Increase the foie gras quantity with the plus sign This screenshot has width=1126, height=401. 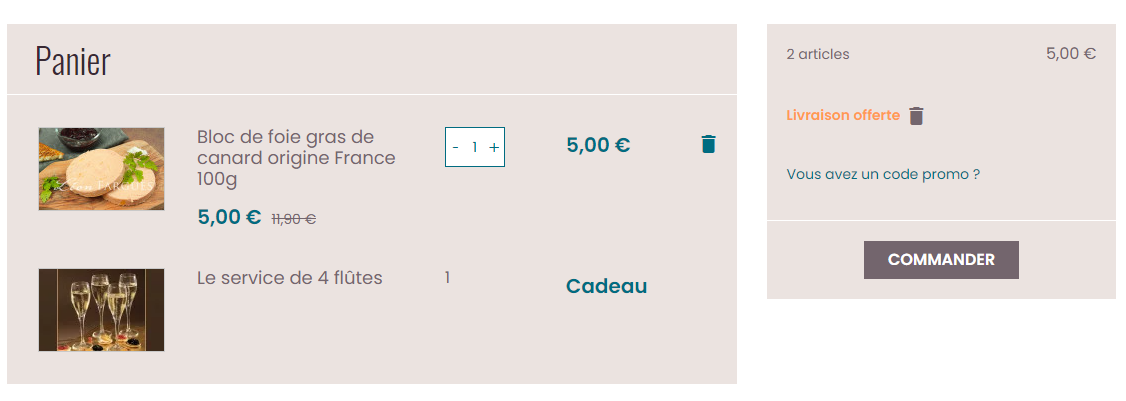click(494, 147)
